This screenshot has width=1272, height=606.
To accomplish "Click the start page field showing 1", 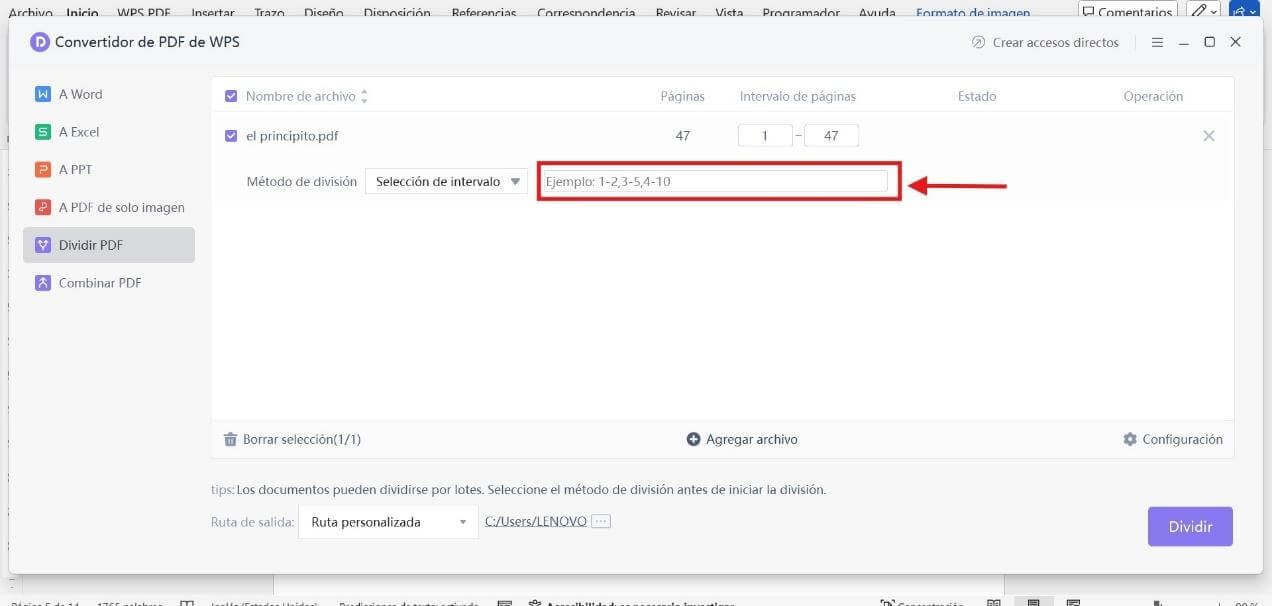I will (765, 136).
